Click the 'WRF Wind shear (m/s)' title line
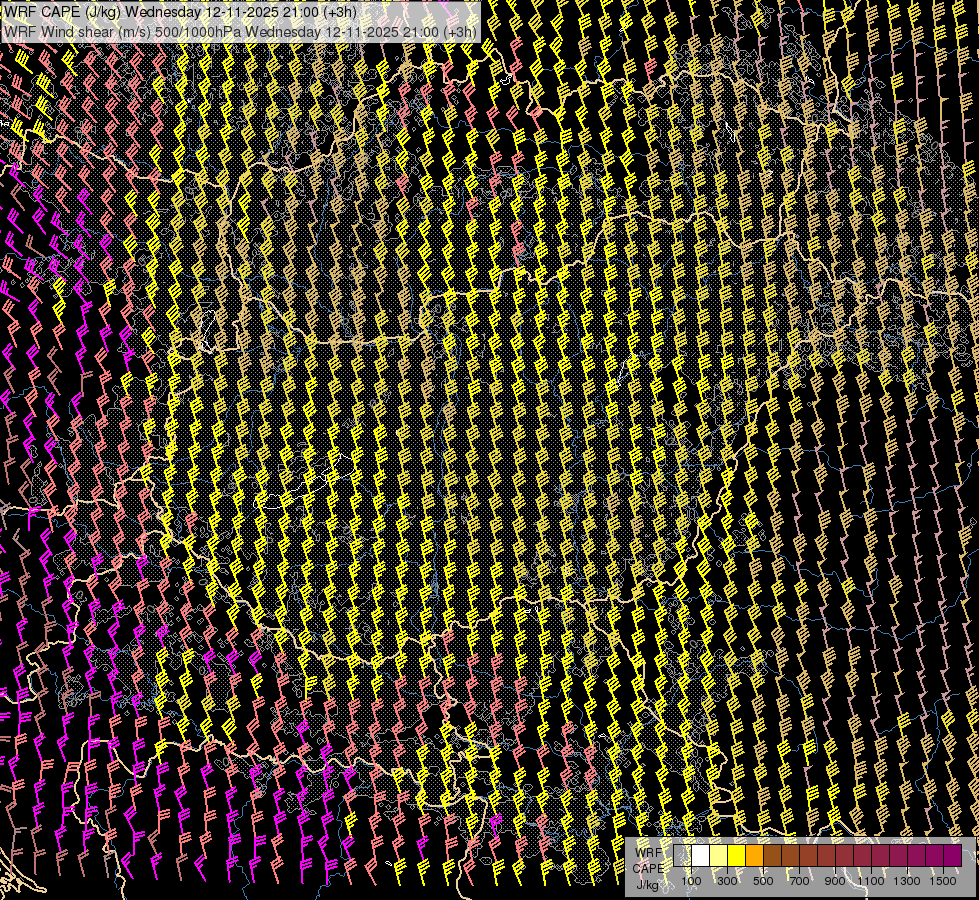The height and width of the screenshot is (900, 979). pos(240,31)
